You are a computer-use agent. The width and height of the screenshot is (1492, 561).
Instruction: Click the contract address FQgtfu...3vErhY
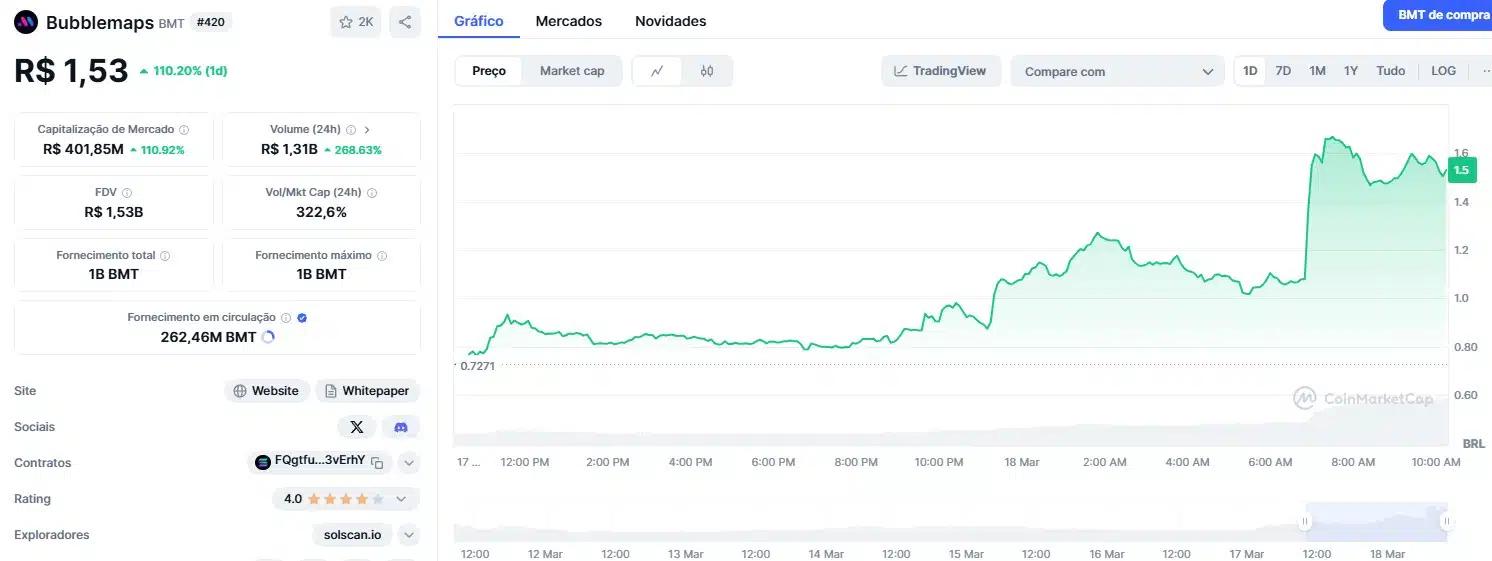[320, 461]
